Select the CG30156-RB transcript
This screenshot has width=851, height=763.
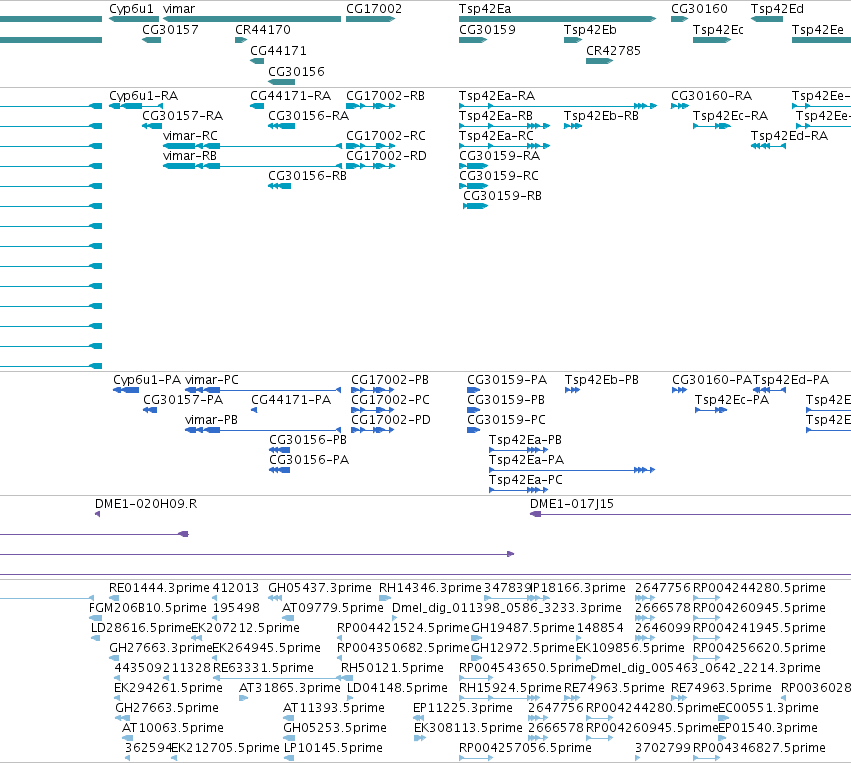(x=280, y=186)
